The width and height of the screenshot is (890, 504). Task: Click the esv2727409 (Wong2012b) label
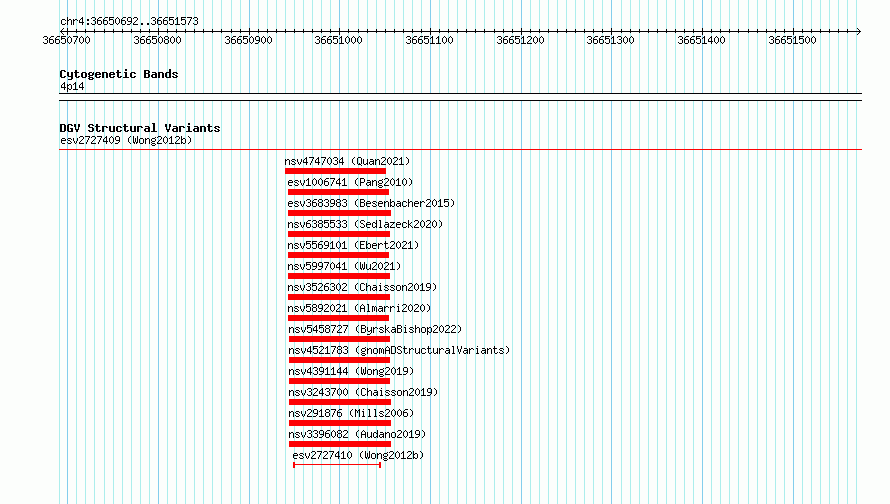[126, 140]
